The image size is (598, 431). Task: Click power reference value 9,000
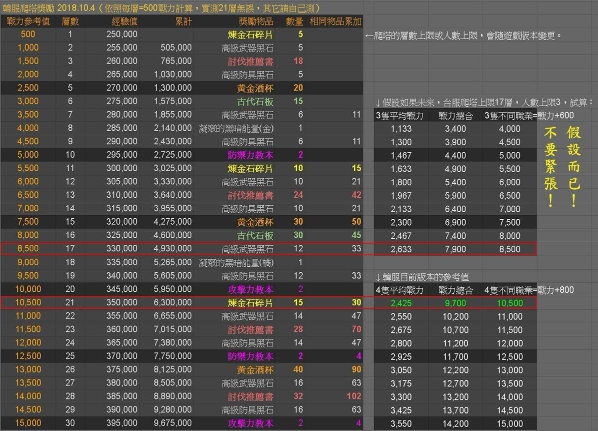(28, 262)
